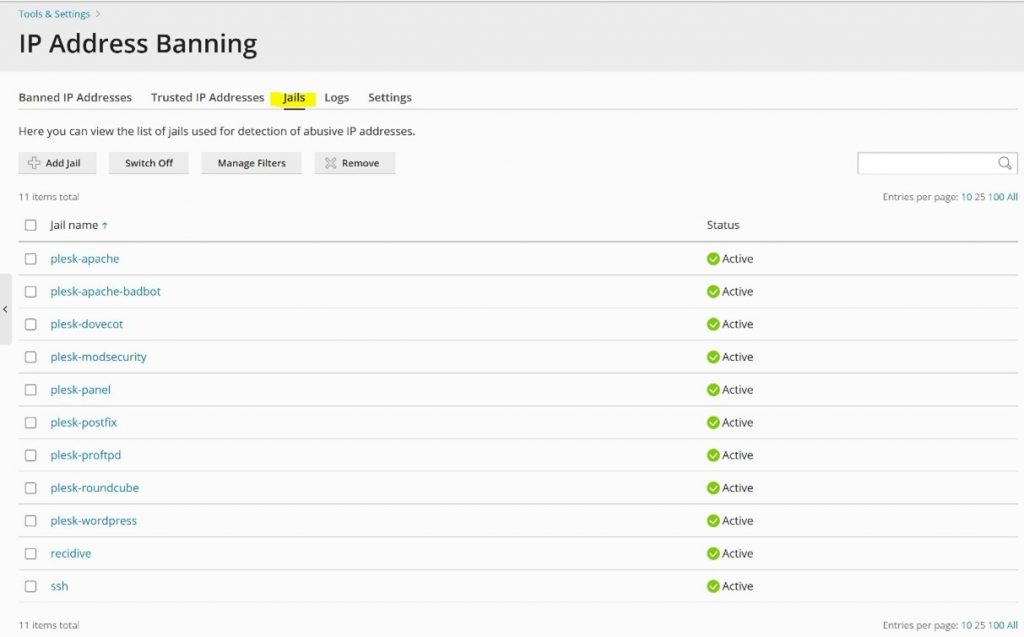Open the plesk-wordpress jail link

(93, 521)
